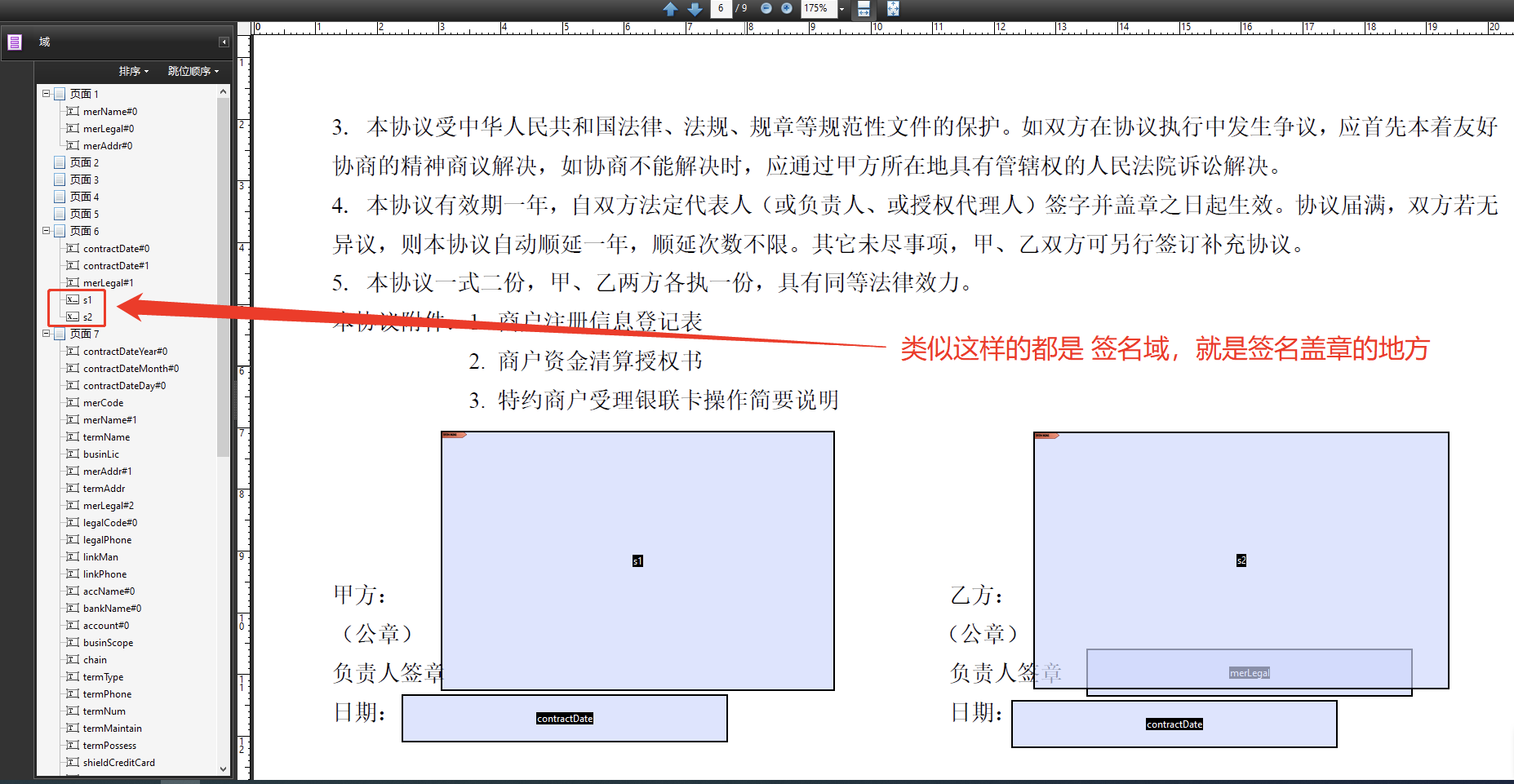Click the businLic text field icon
Viewport: 1514px width, 784px height.
pos(73,454)
